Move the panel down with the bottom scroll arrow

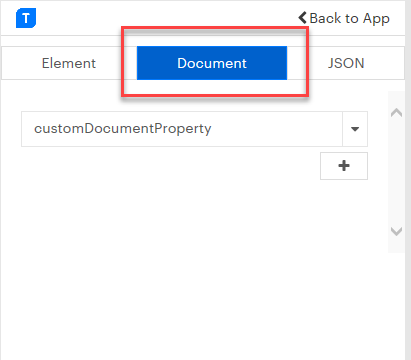point(396,231)
